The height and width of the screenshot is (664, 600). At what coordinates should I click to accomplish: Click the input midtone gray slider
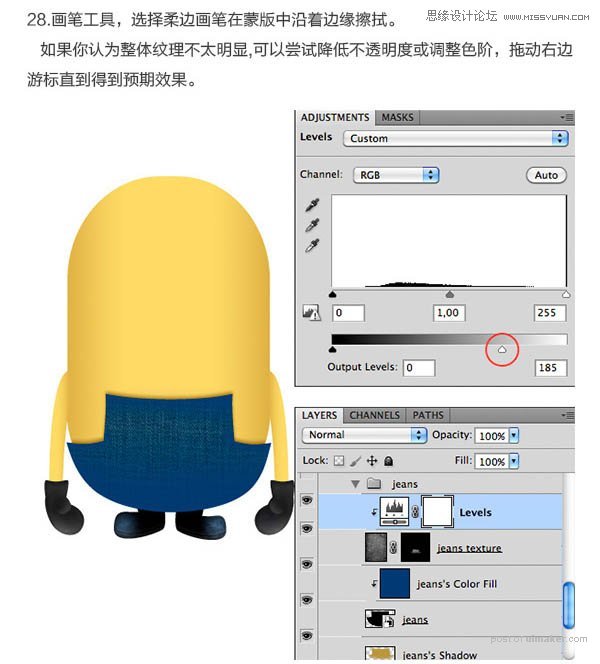[x=450, y=294]
